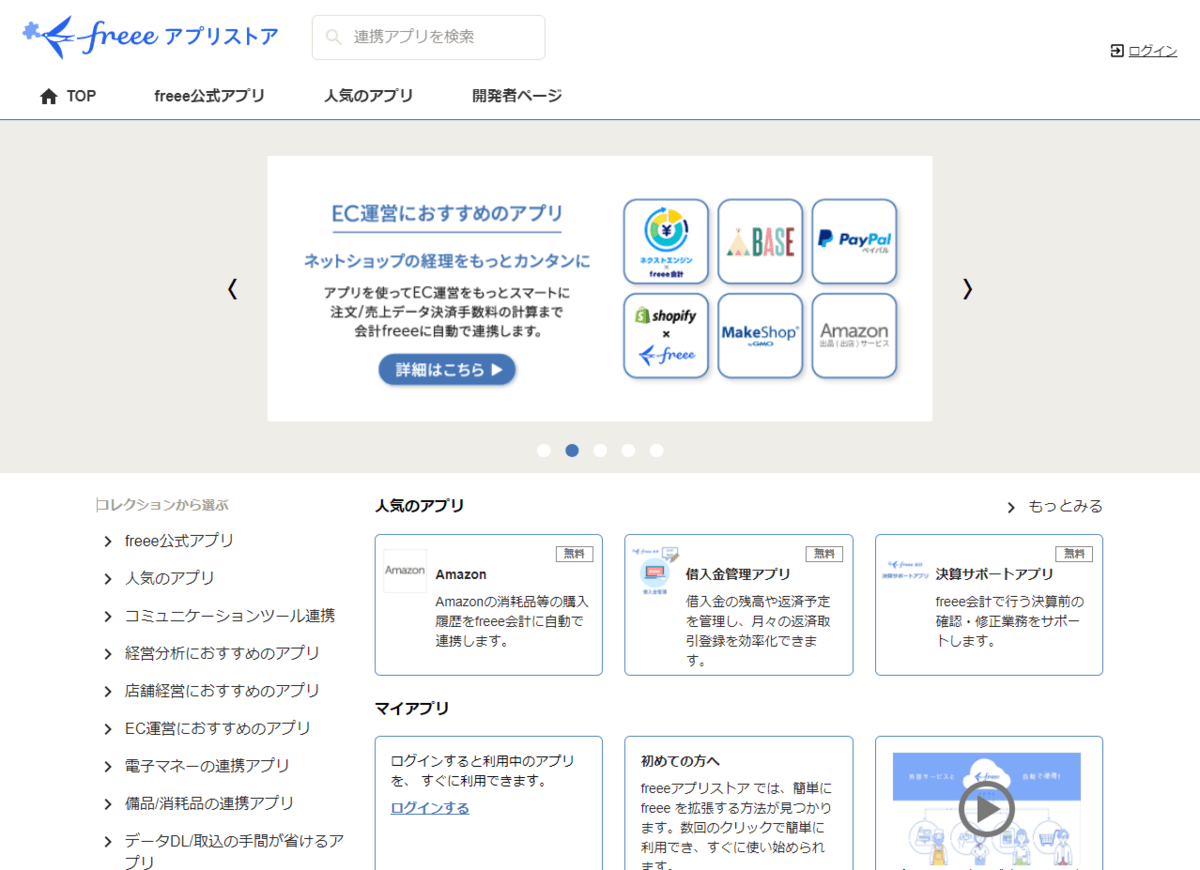The height and width of the screenshot is (870, 1200).
Task: Select the first carousel dot
Action: click(544, 450)
